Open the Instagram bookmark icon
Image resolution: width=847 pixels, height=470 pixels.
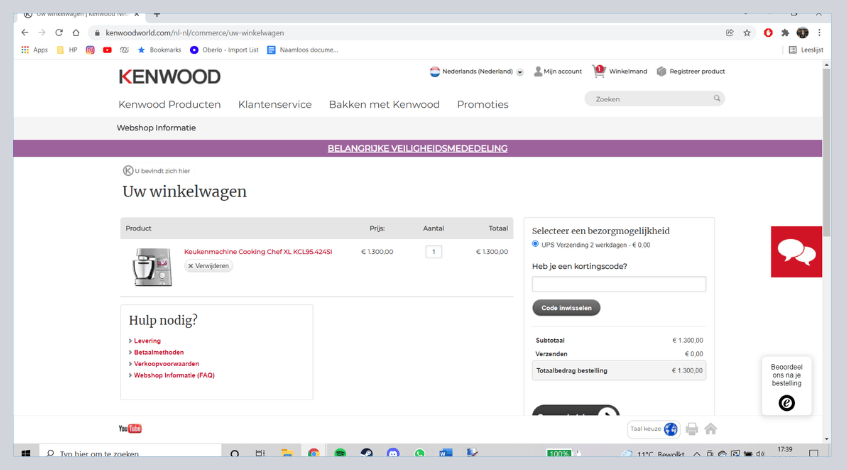point(90,50)
